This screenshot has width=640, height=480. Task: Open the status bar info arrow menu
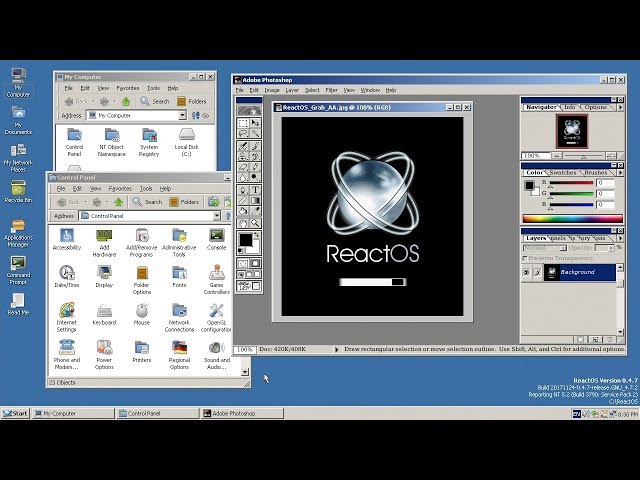[x=337, y=349]
